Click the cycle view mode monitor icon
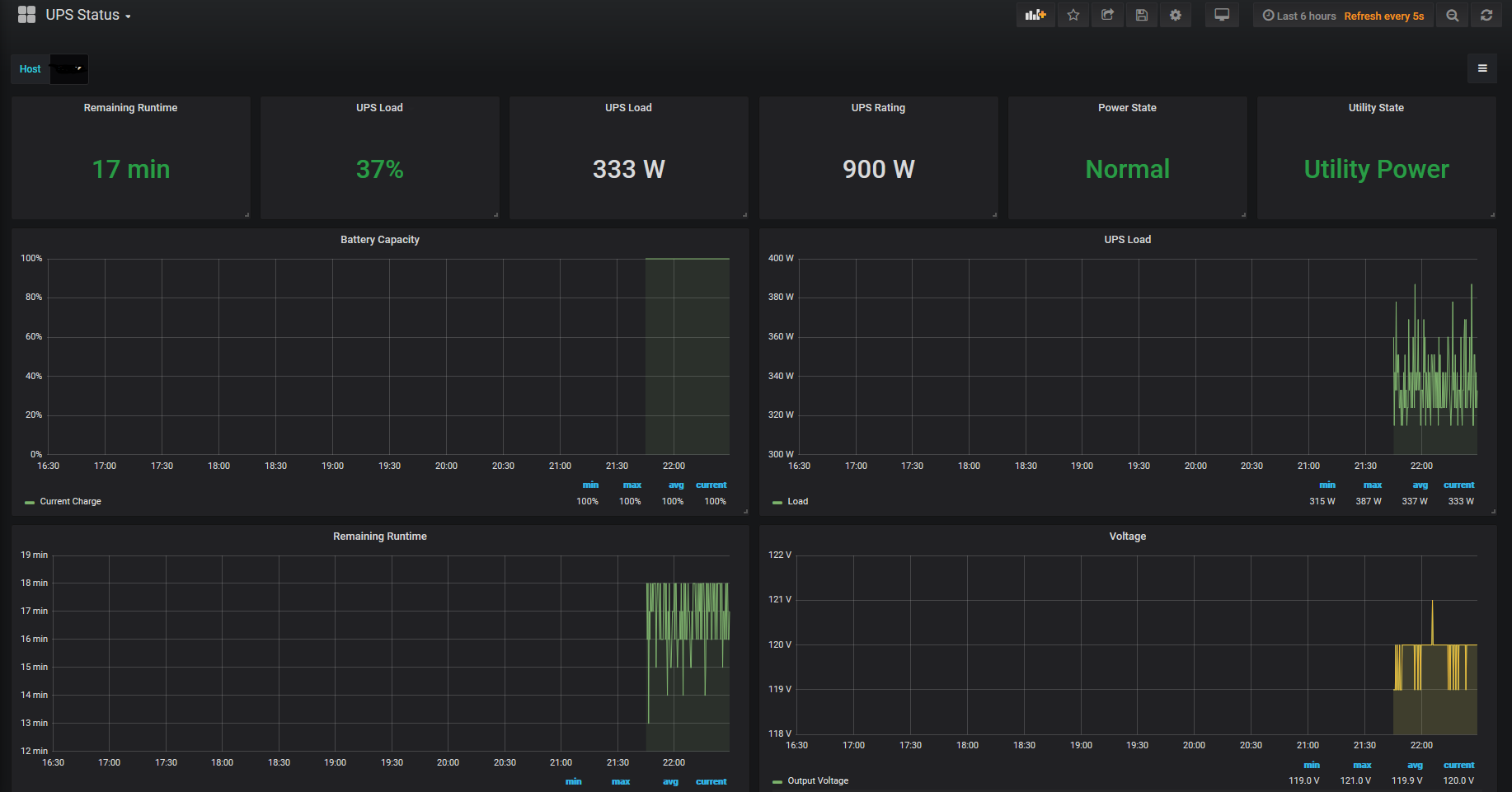This screenshot has width=1512, height=792. [x=1222, y=15]
